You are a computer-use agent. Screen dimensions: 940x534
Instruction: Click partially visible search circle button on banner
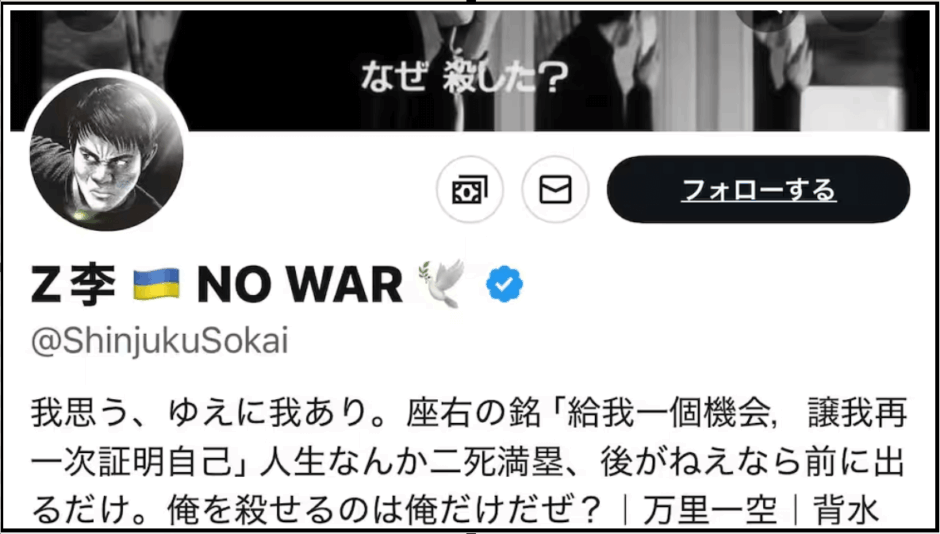(x=767, y=21)
